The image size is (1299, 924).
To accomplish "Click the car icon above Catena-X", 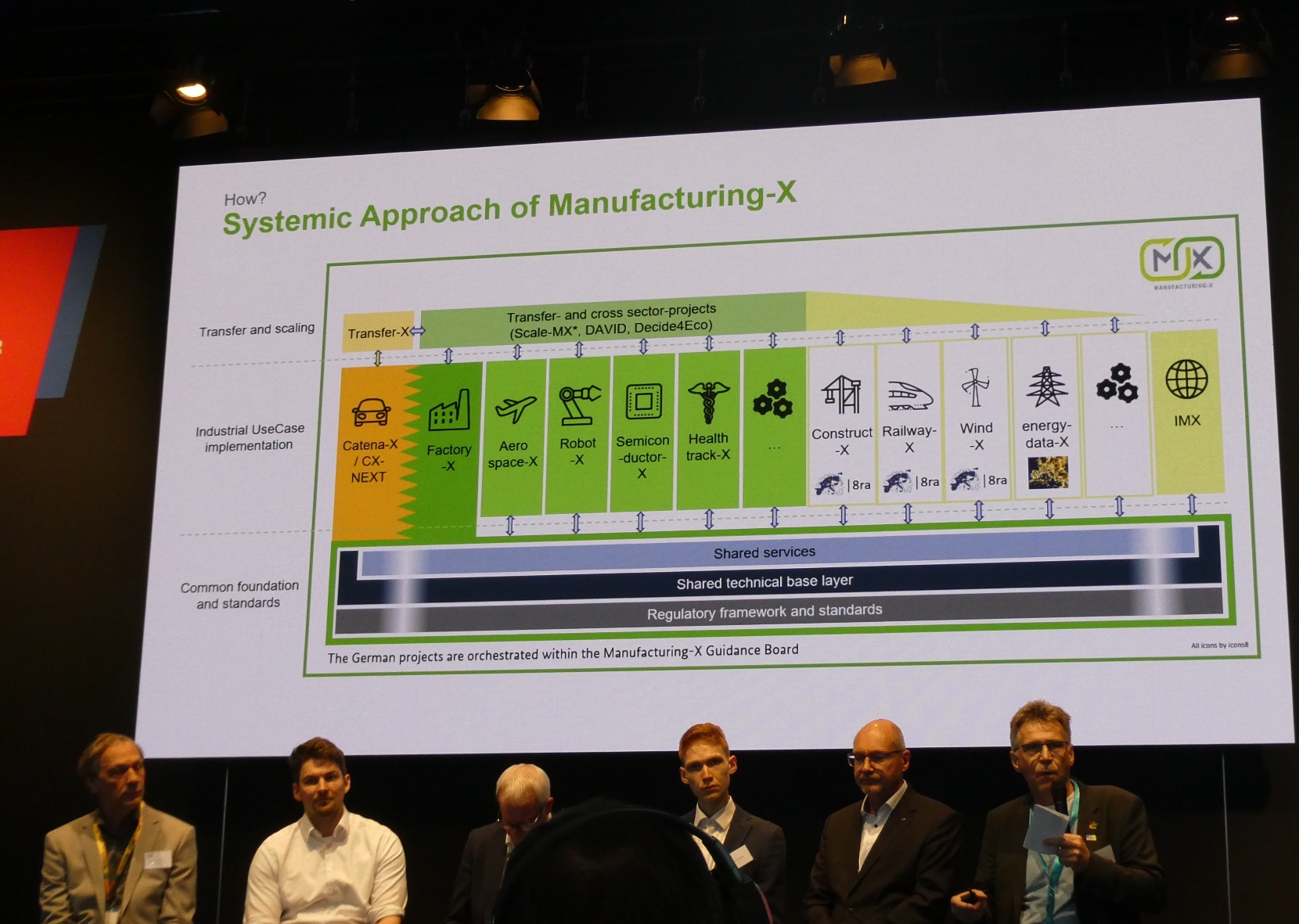I will coord(371,412).
